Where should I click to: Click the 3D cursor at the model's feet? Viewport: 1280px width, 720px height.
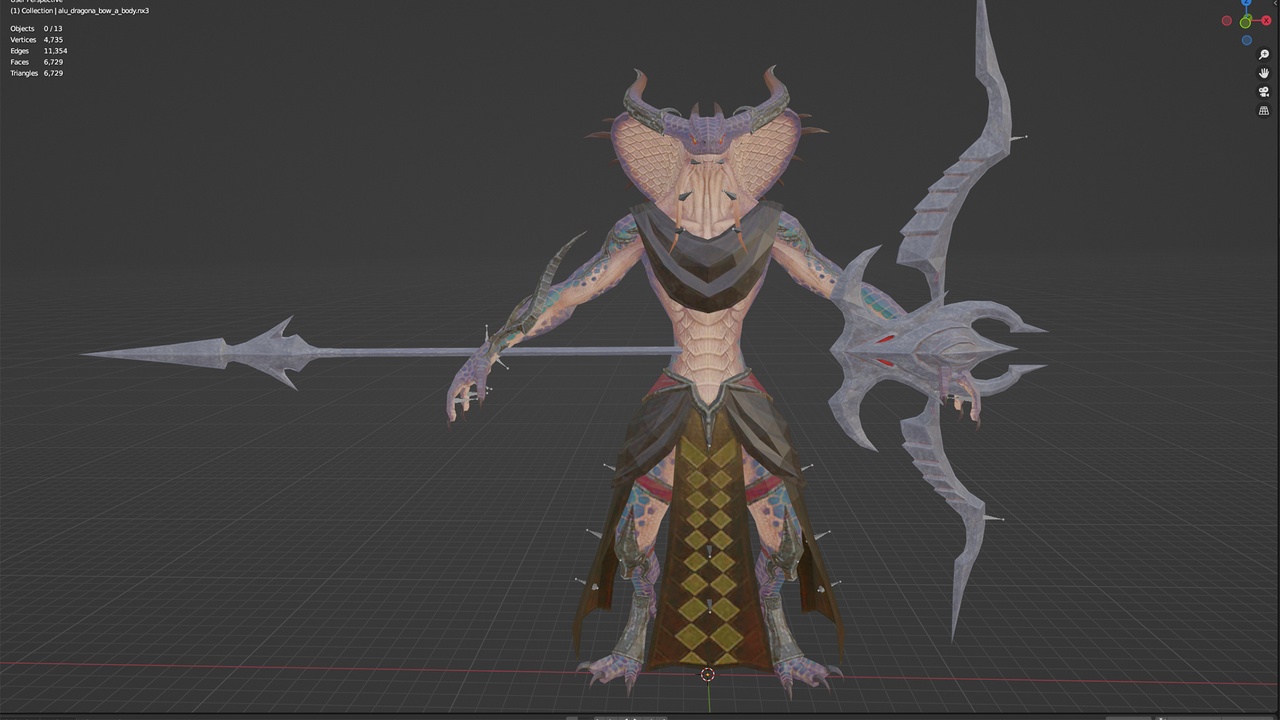pyautogui.click(x=708, y=675)
